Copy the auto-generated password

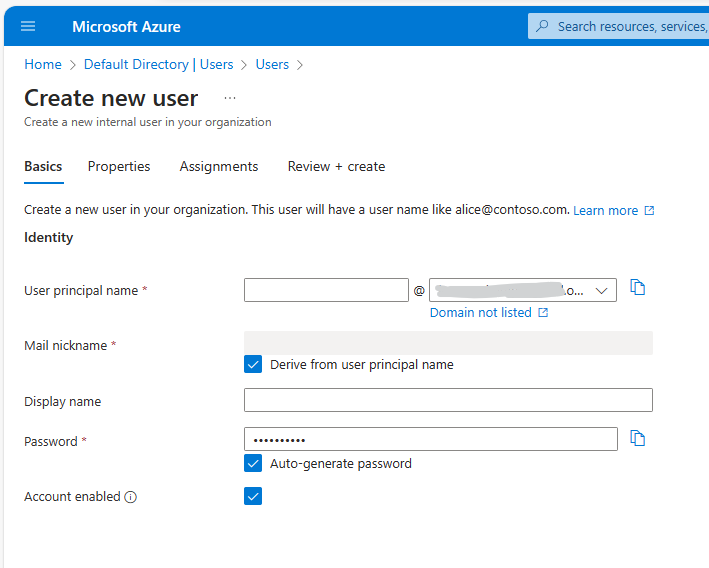coord(638,438)
